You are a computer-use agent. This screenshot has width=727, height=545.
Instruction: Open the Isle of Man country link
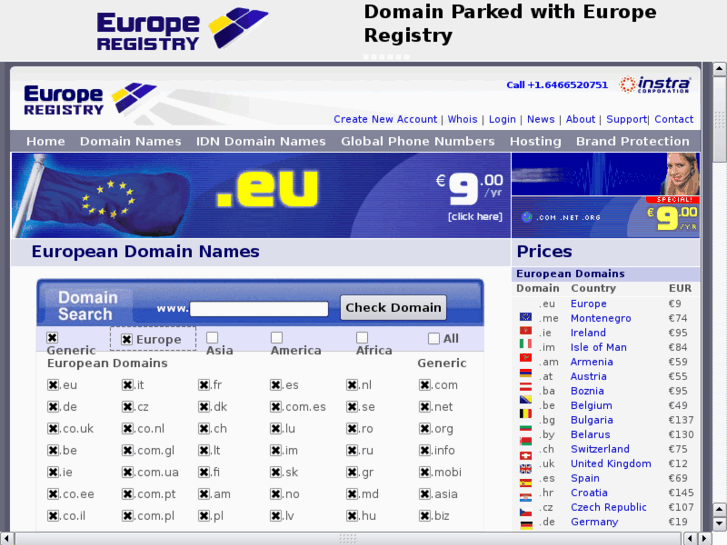[x=598, y=347]
